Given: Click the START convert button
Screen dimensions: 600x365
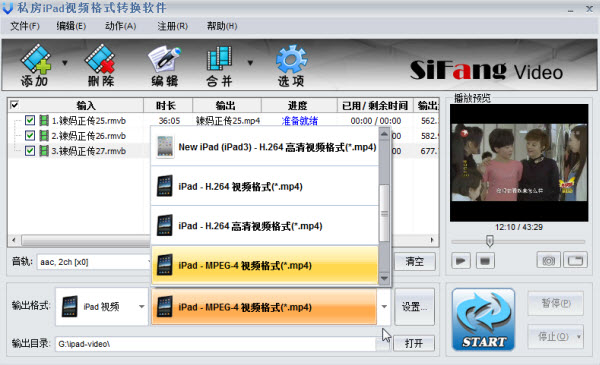Looking at the screenshot, I should click(x=484, y=319).
